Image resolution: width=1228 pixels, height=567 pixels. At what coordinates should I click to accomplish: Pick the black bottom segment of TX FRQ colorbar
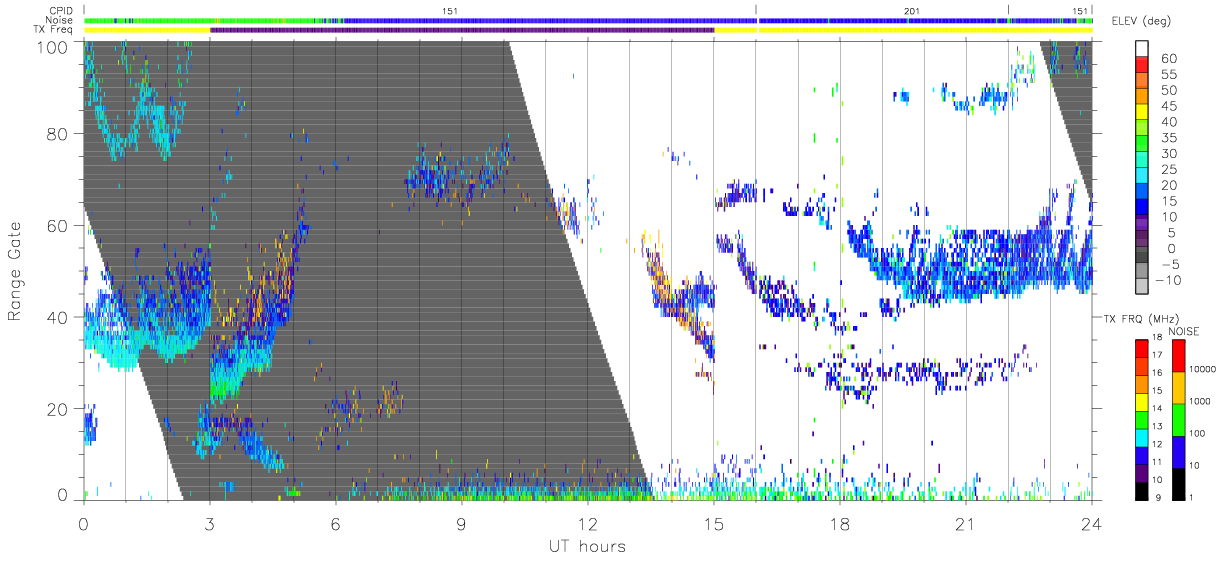[x=1142, y=489]
